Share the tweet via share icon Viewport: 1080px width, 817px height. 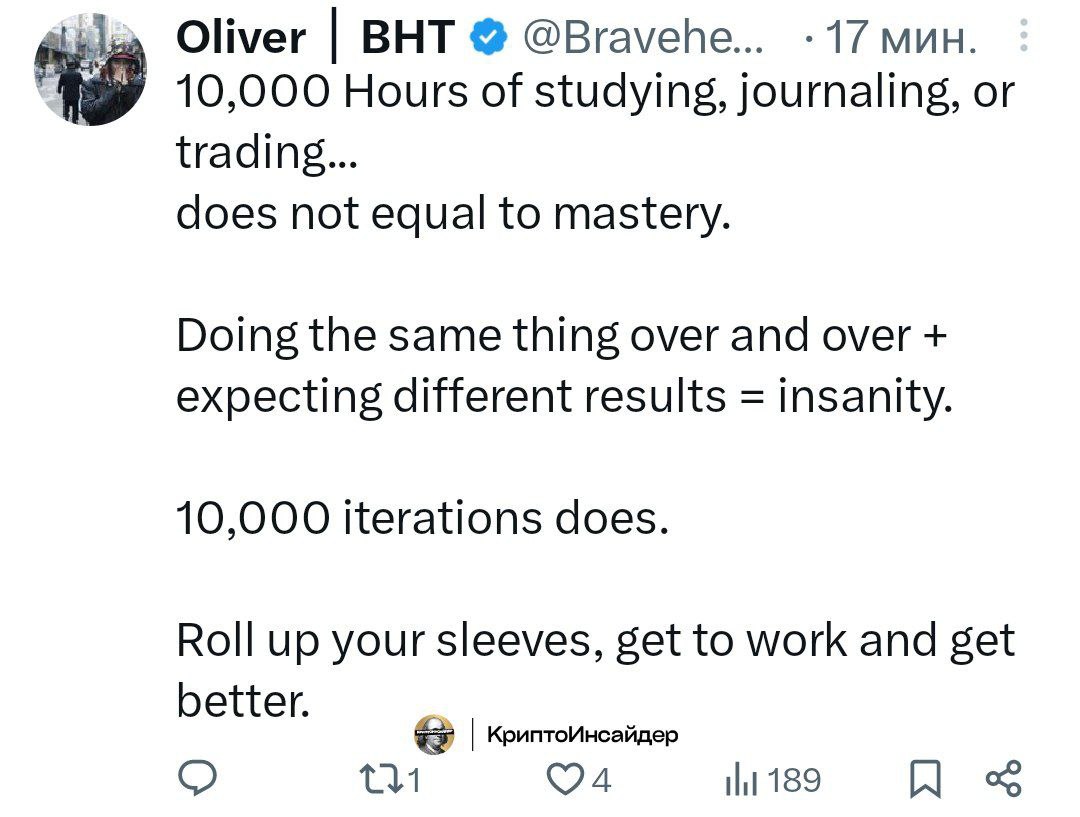coord(1004,779)
